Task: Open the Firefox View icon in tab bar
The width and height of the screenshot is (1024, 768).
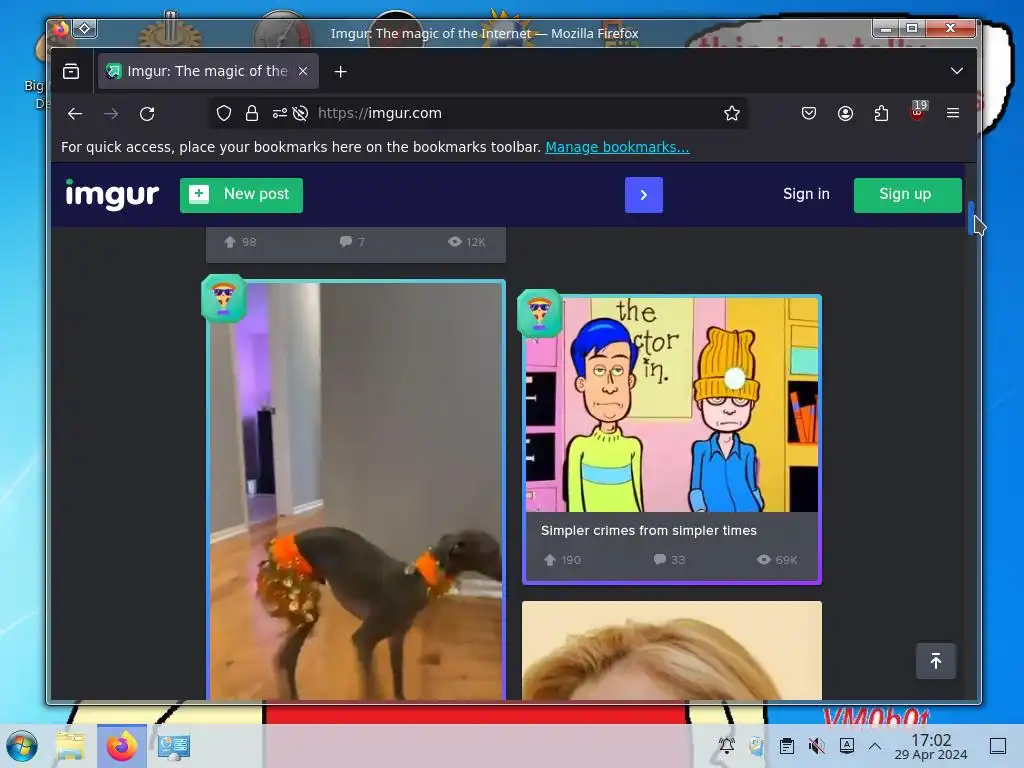Action: click(x=71, y=71)
